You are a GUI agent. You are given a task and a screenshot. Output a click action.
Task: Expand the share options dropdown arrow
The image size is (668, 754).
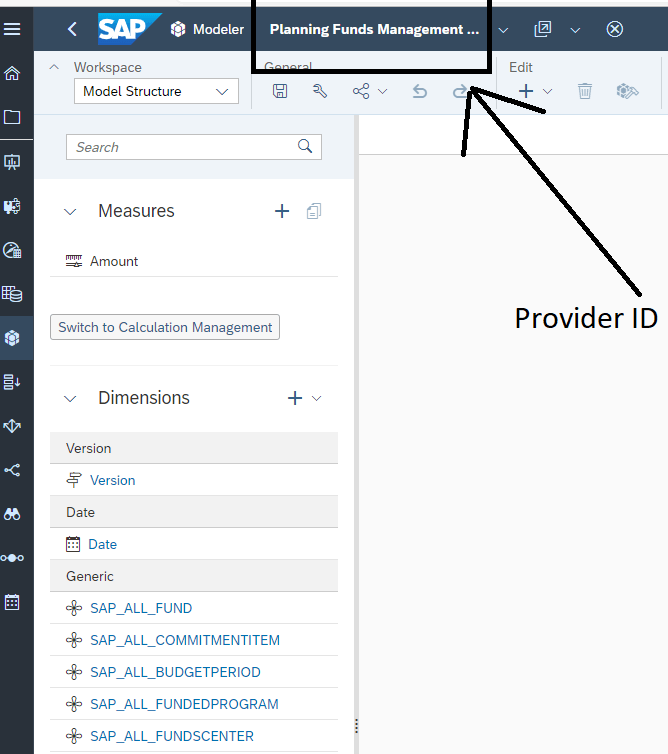click(x=383, y=91)
